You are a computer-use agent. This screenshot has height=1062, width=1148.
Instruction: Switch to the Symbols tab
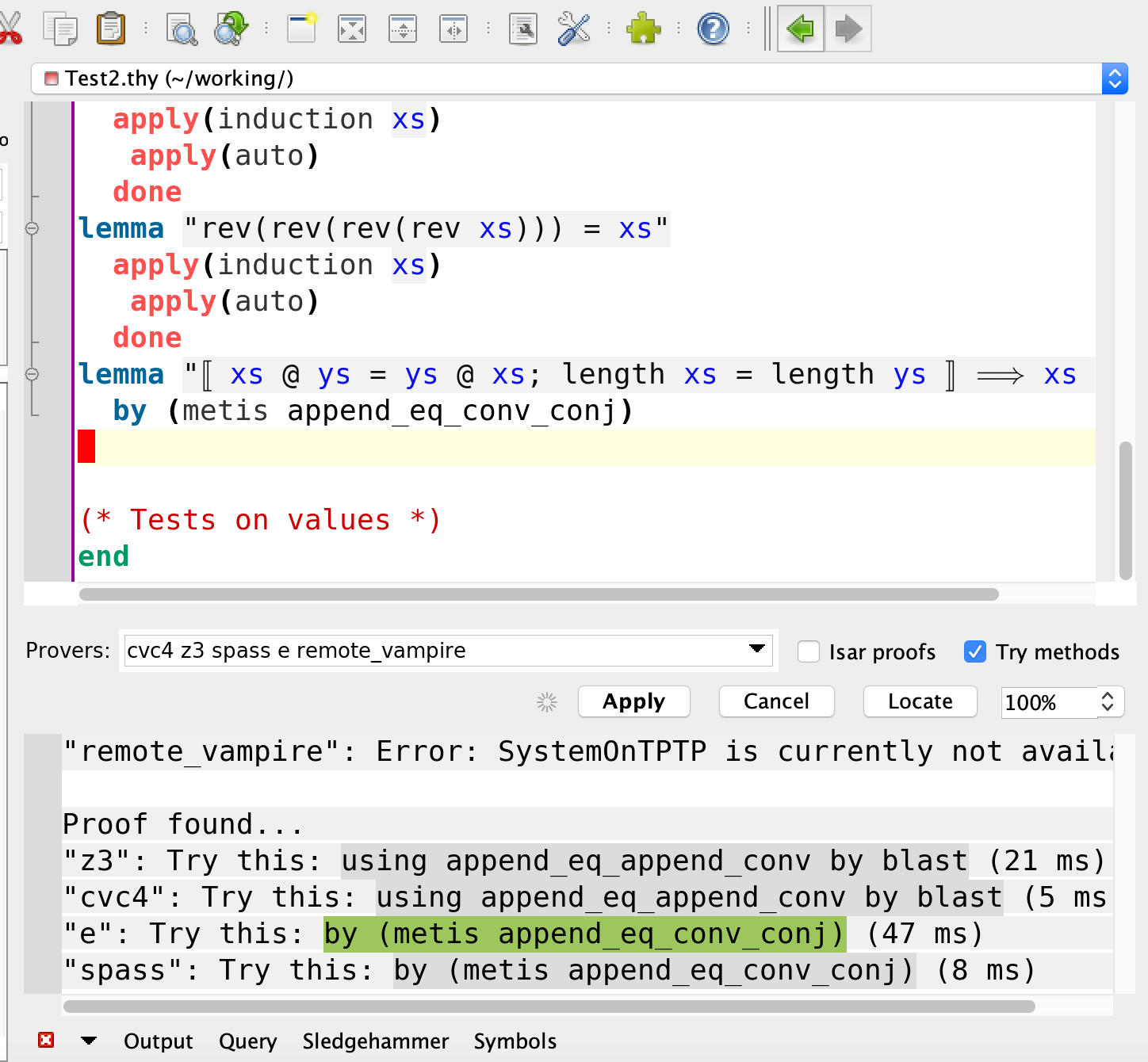[x=515, y=1041]
